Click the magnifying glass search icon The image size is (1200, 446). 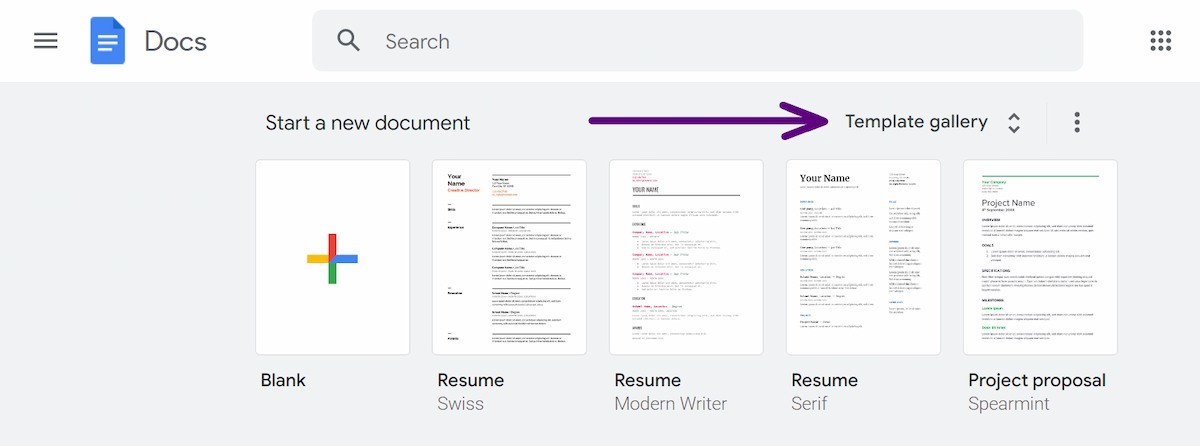348,41
